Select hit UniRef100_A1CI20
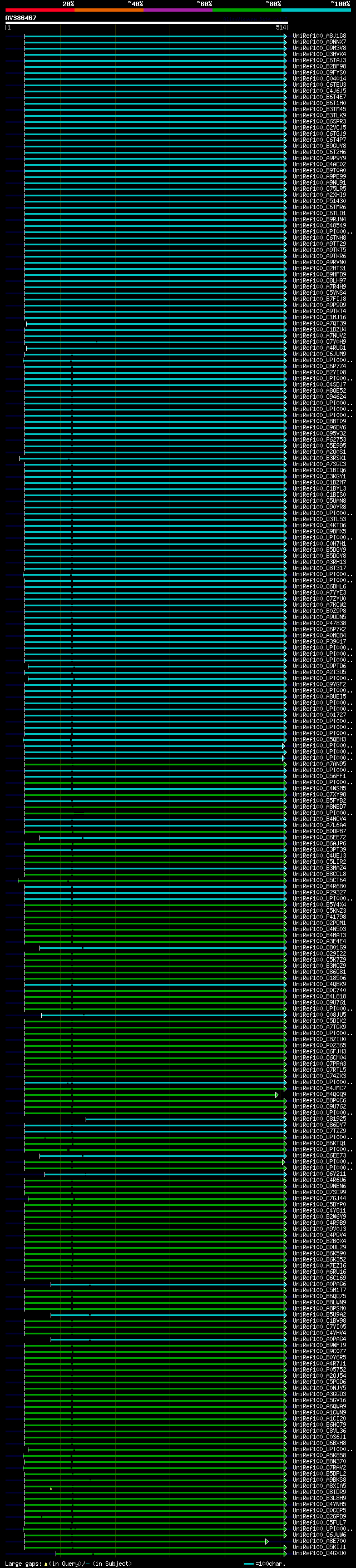Image resolution: width=356 pixels, height=1568 pixels. pyautogui.click(x=319, y=1419)
